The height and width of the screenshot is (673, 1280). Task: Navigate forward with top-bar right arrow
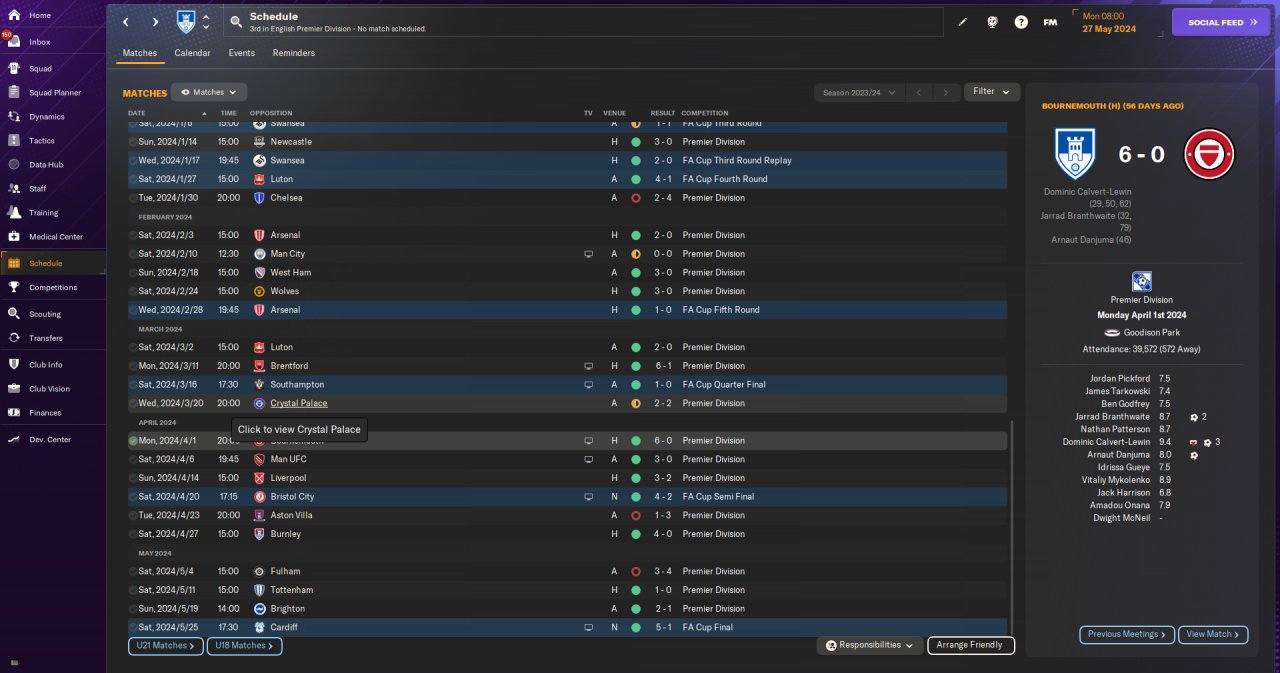tap(155, 21)
